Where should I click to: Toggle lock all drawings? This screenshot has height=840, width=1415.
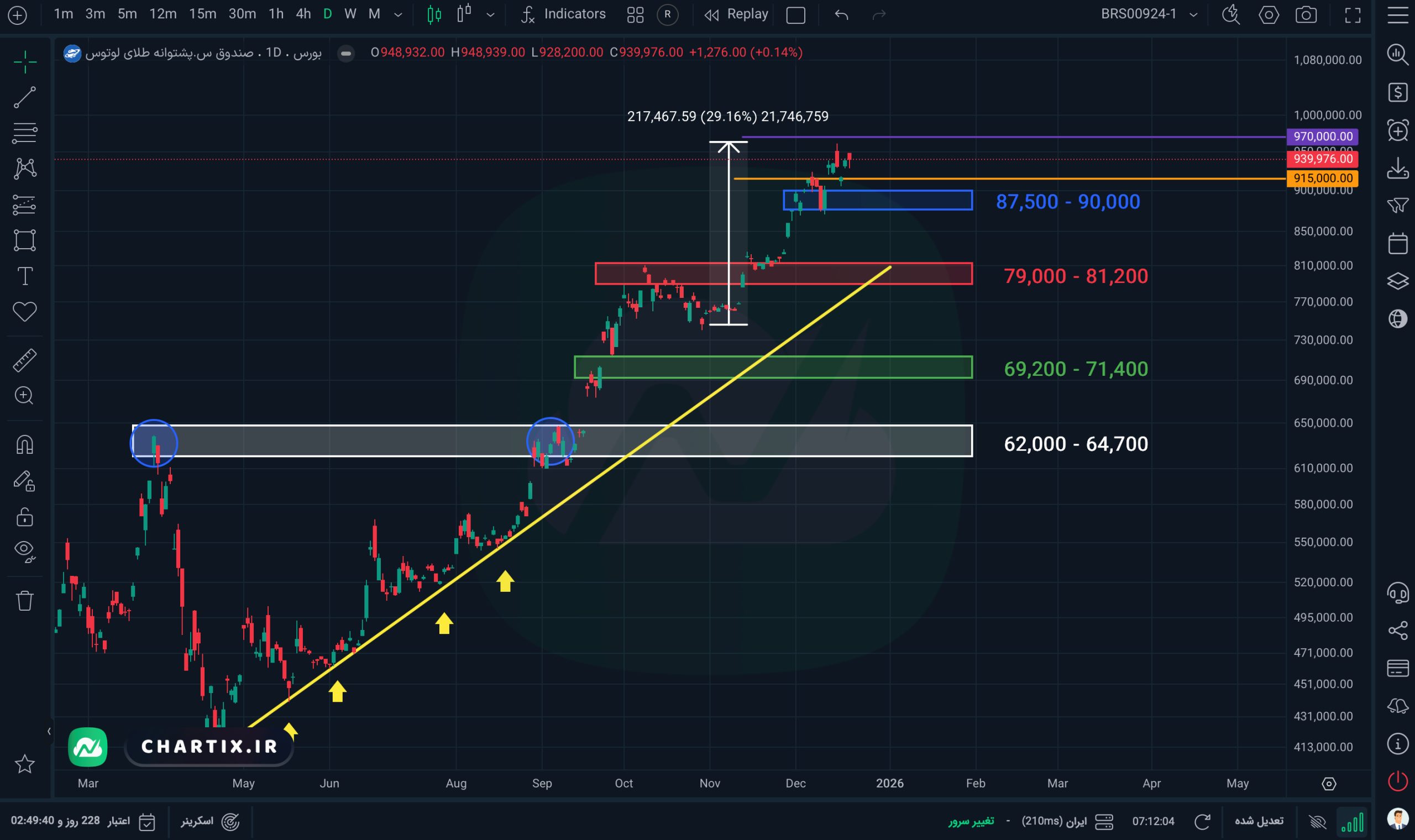pyautogui.click(x=24, y=517)
